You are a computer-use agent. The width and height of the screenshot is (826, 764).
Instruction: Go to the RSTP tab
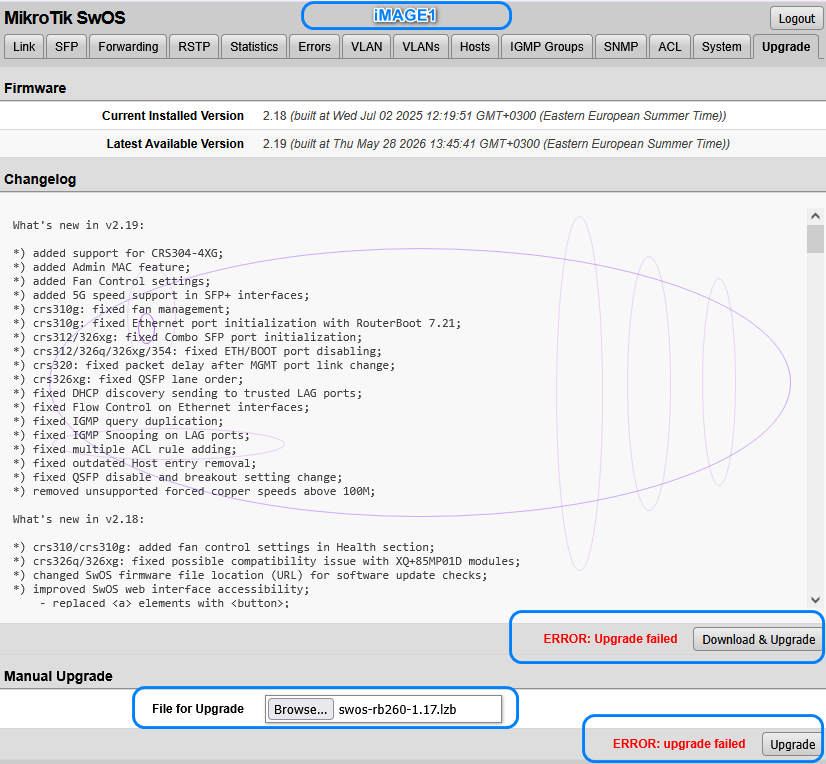pyautogui.click(x=194, y=47)
